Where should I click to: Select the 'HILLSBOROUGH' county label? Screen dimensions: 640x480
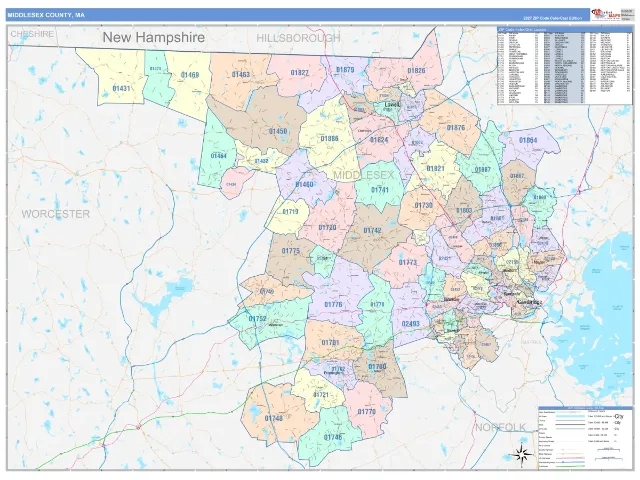click(298, 38)
